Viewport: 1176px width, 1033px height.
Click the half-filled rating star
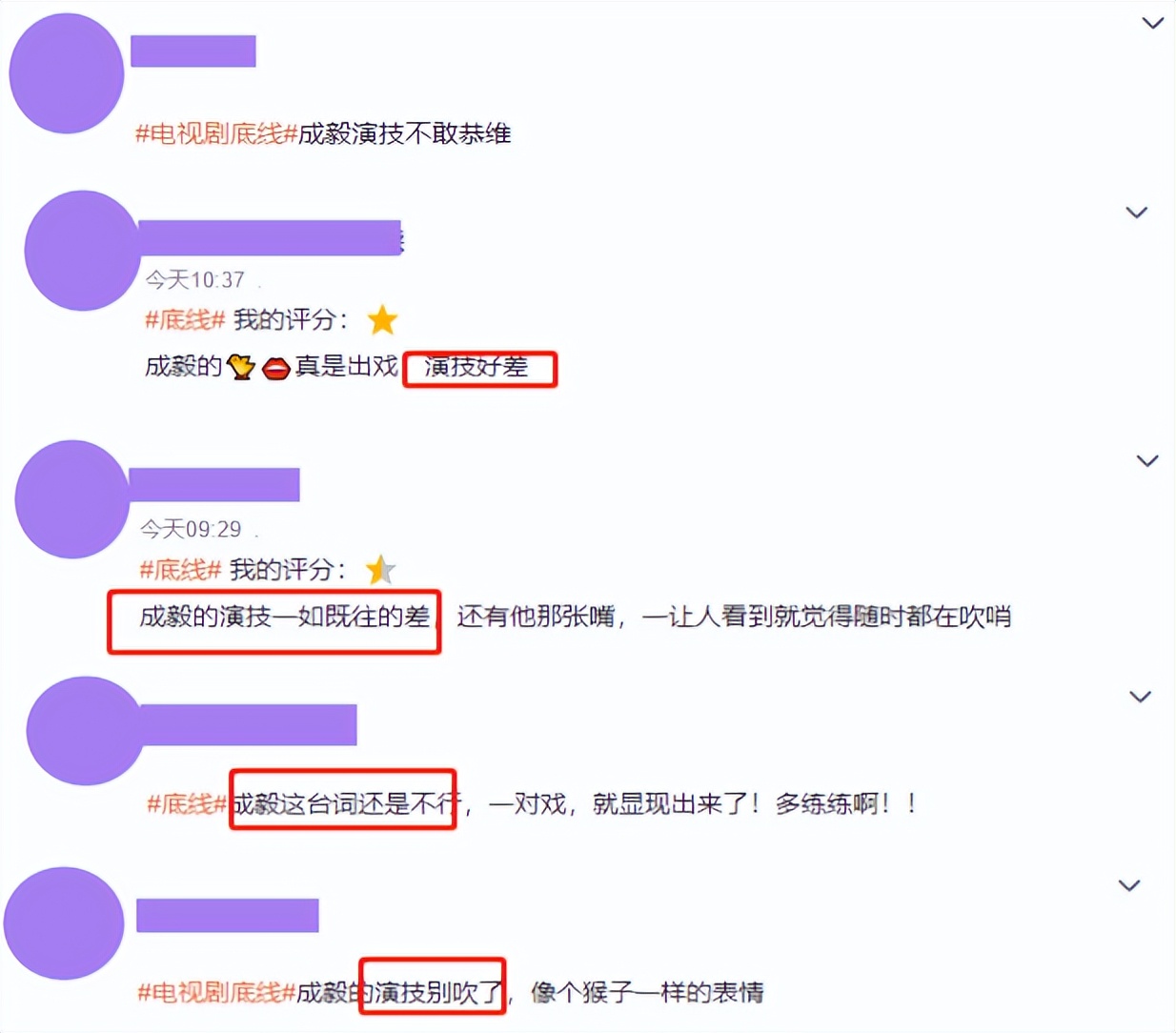[380, 570]
